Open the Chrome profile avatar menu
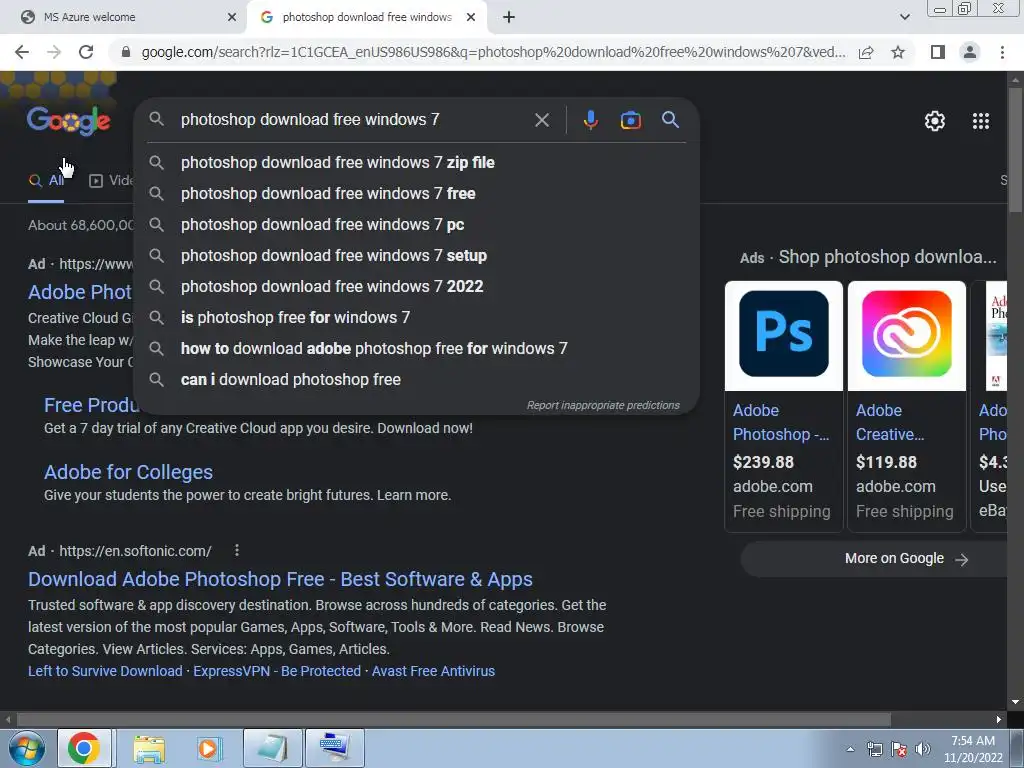 [970, 52]
